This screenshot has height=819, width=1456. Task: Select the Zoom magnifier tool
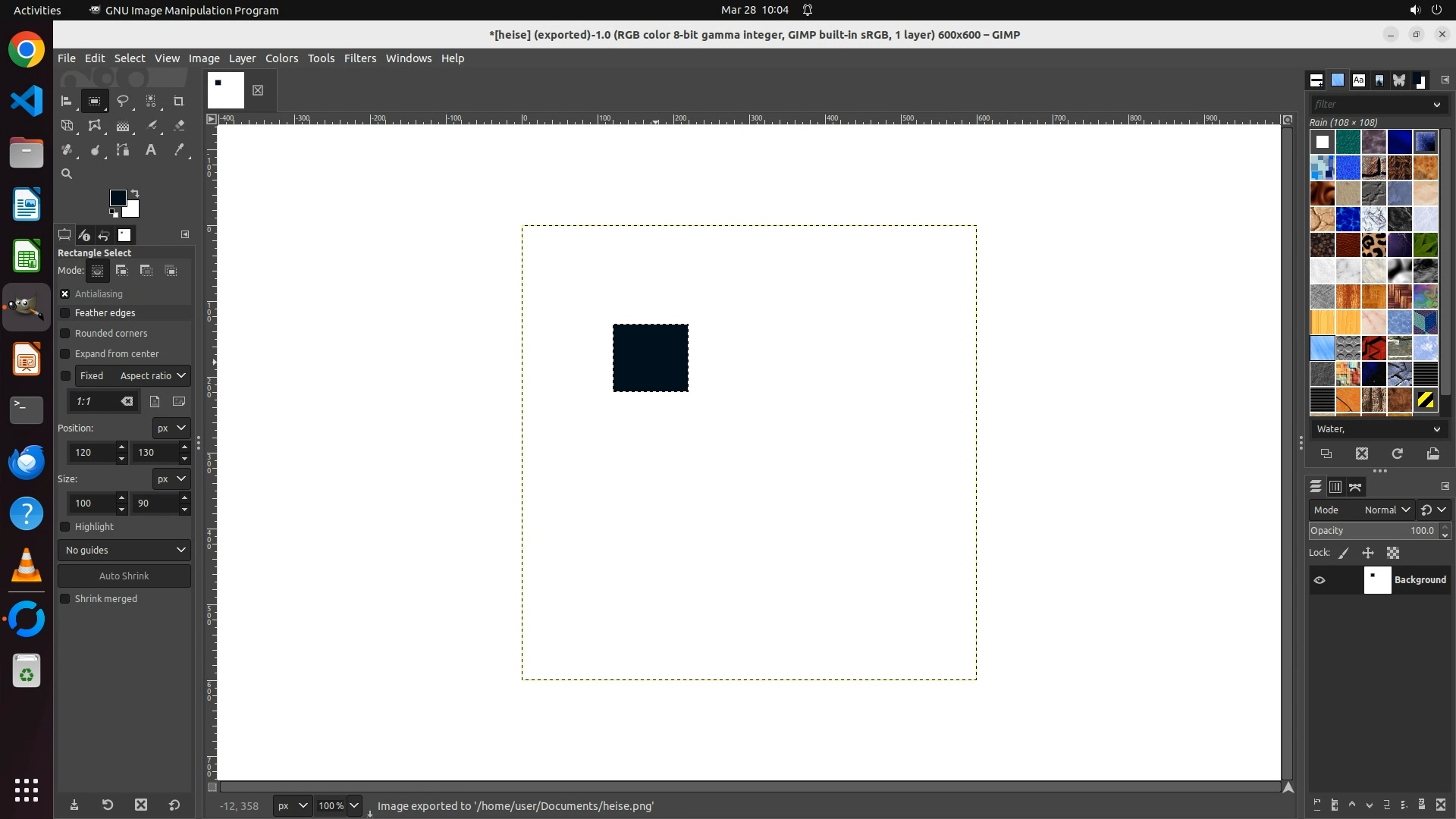click(x=67, y=174)
